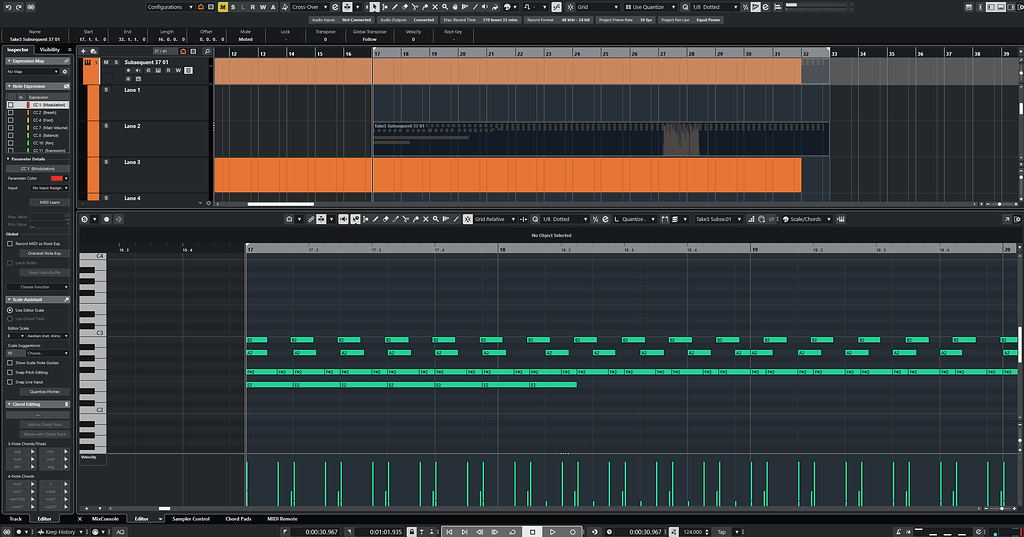Click the Play button in transport bar

point(552,532)
